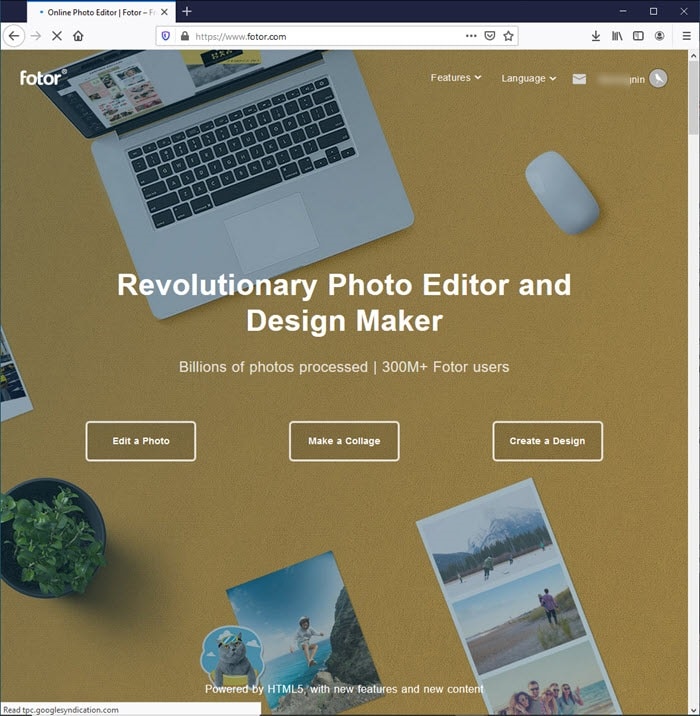Open a new tab with plus button
Image resolution: width=700 pixels, height=716 pixels.
tap(187, 12)
